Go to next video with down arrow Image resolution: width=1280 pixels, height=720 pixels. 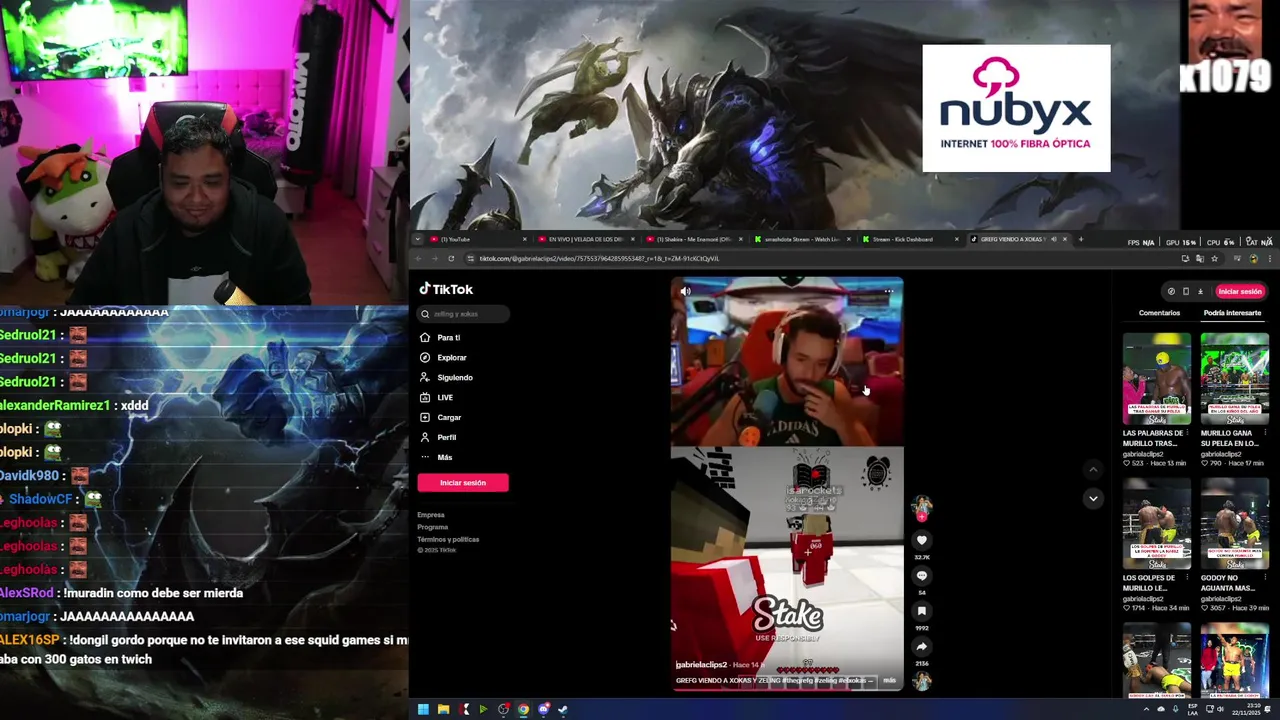pos(1093,498)
